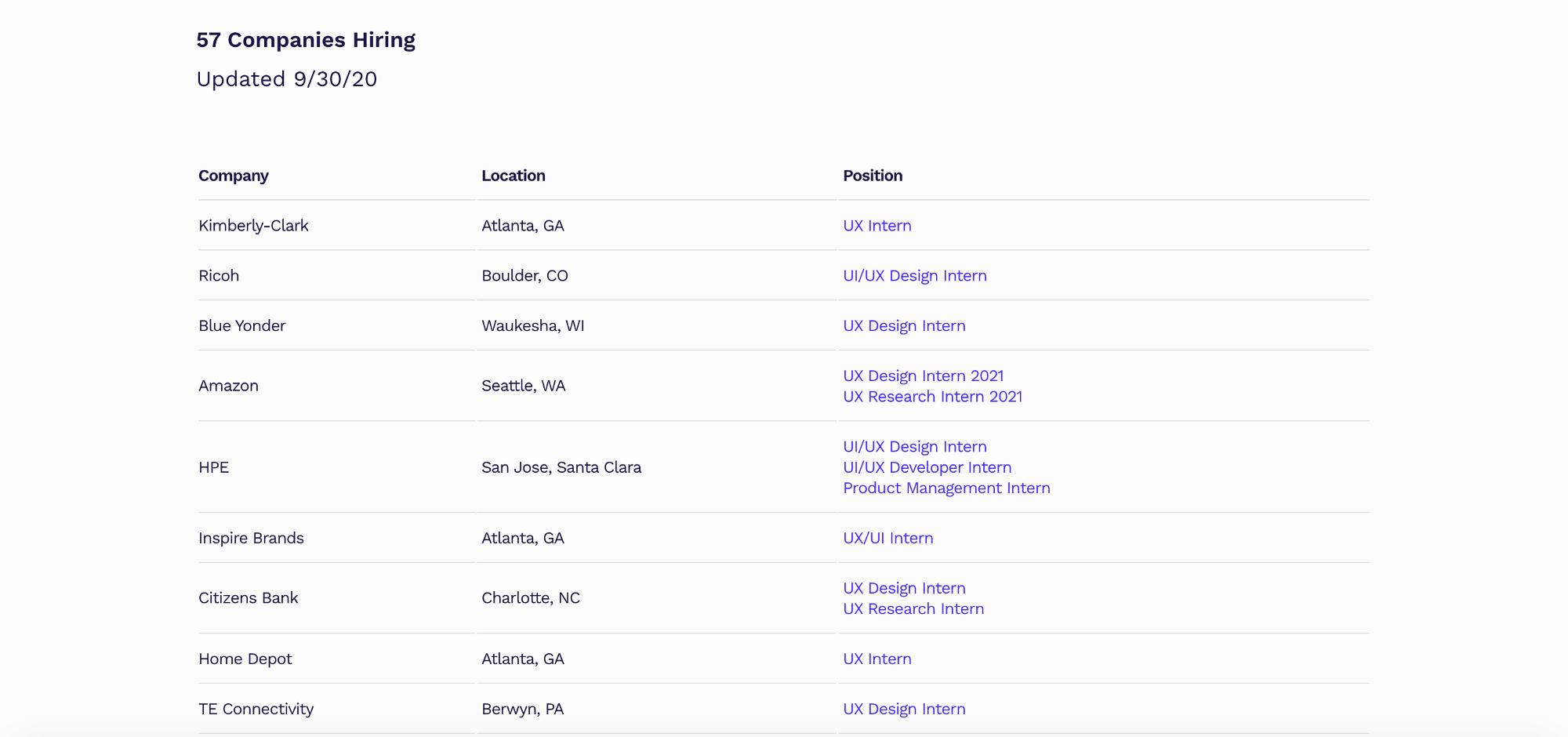
Task: Click the '57 Companies Hiring' heading
Action: 306,40
